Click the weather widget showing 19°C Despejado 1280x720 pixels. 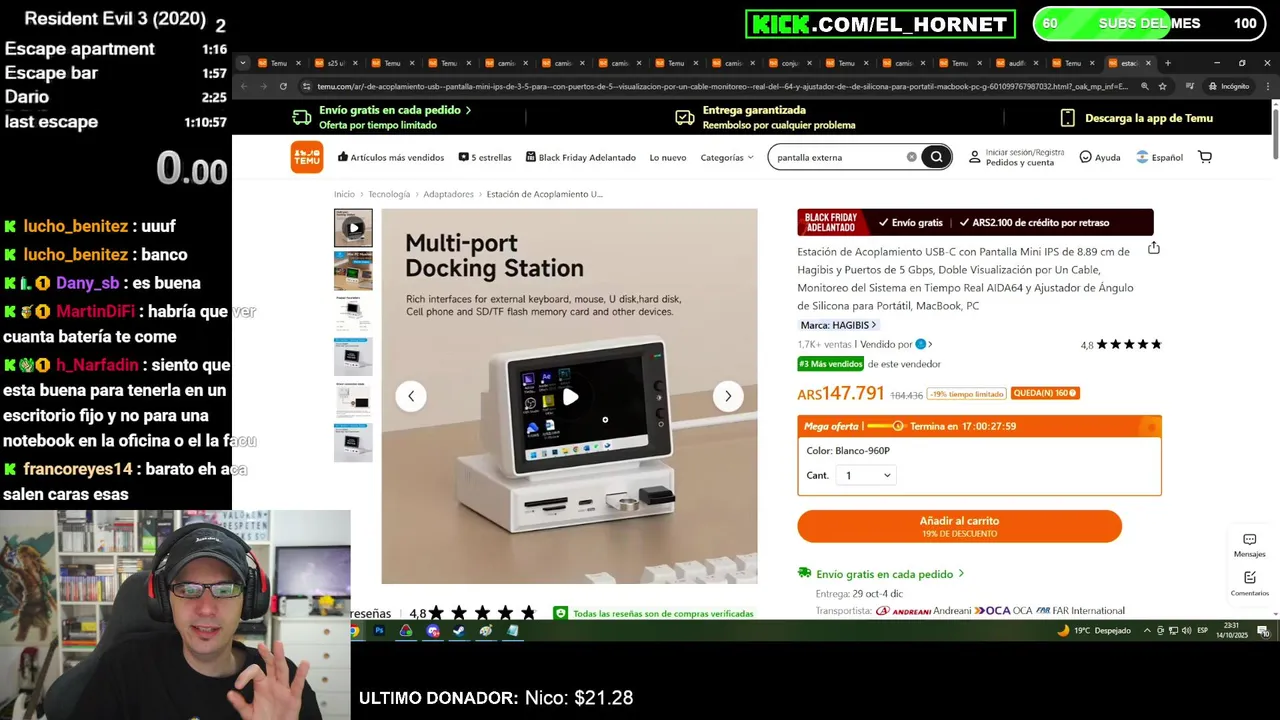(x=1094, y=631)
